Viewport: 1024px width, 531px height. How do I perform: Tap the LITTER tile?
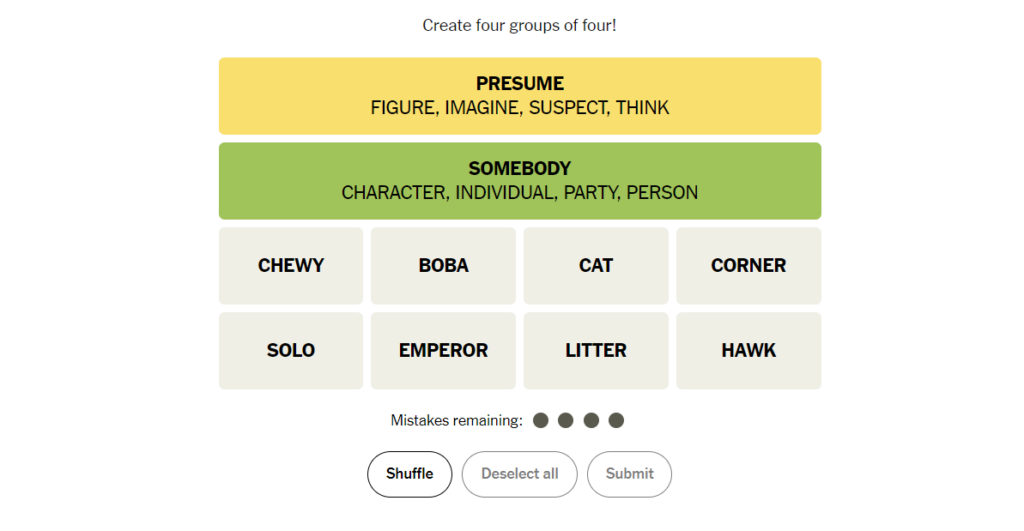tap(596, 351)
